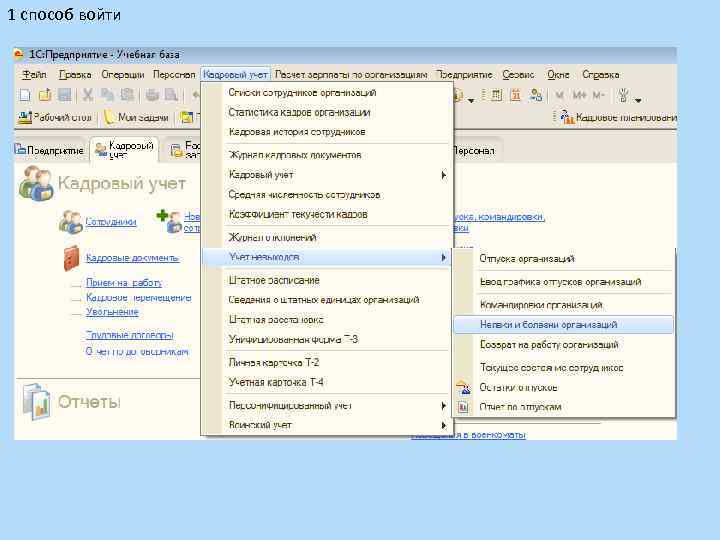Open the Трудовые договоры link
Screen dimensions: 720x540
(x=129, y=335)
